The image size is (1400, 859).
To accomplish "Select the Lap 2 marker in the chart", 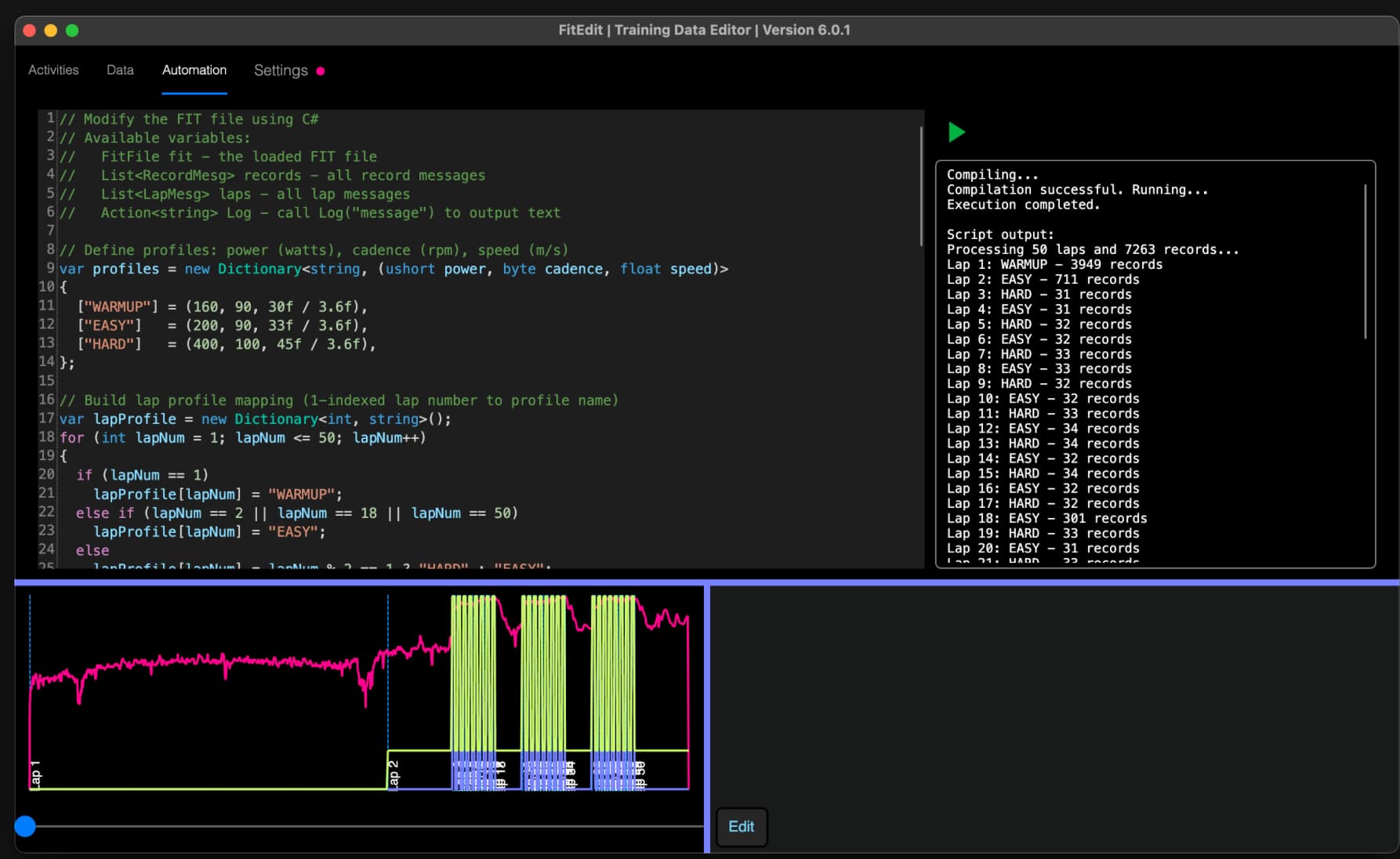I will pyautogui.click(x=394, y=774).
